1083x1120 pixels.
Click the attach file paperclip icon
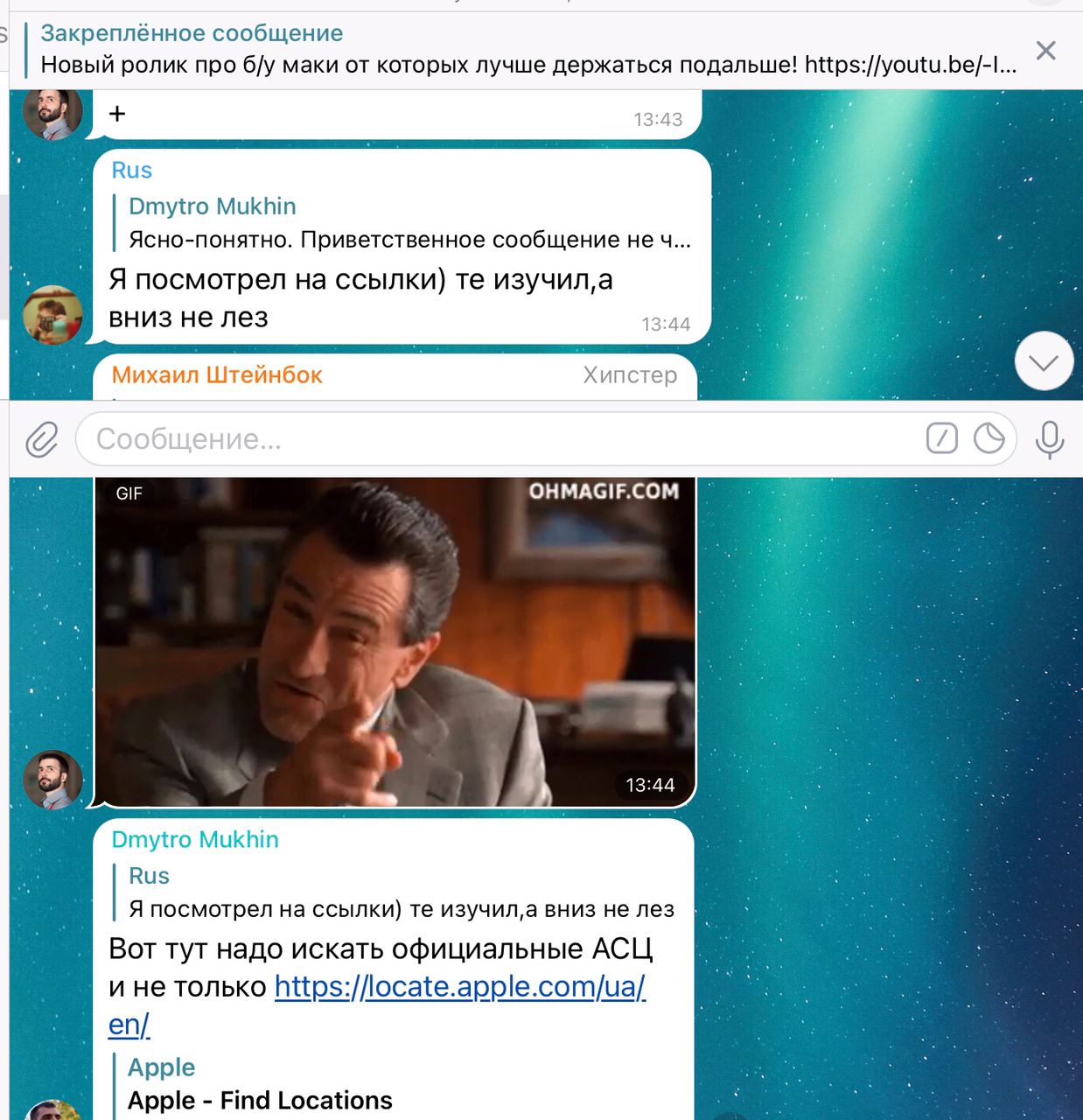tap(41, 439)
